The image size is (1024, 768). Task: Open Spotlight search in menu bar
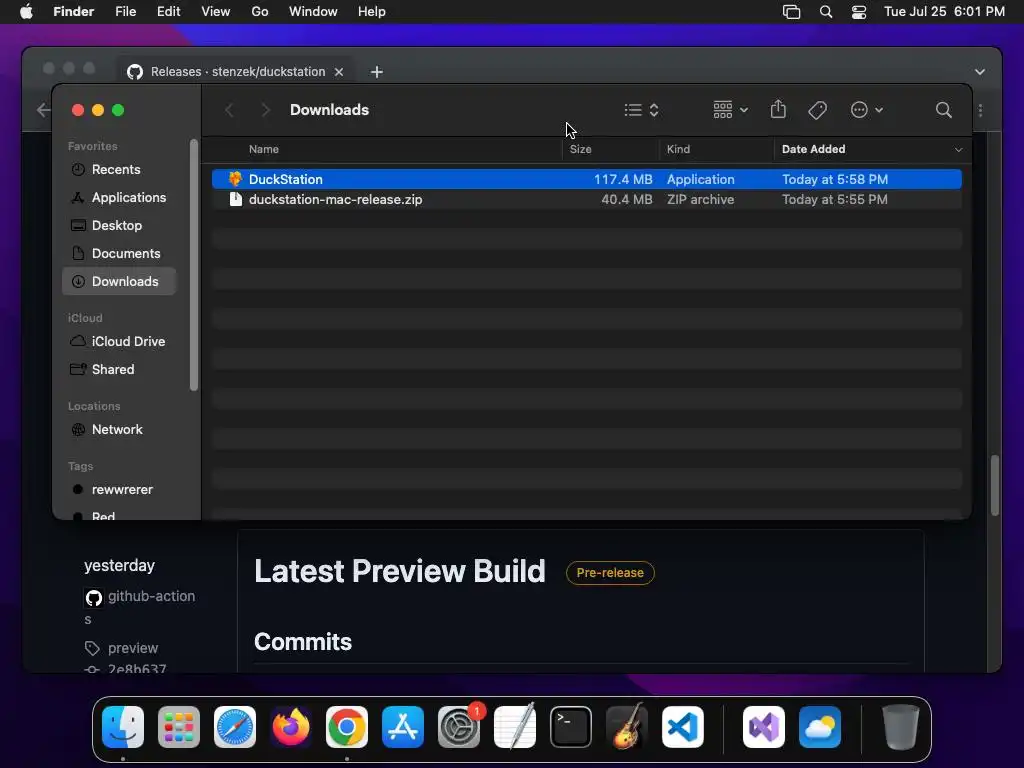click(x=825, y=12)
